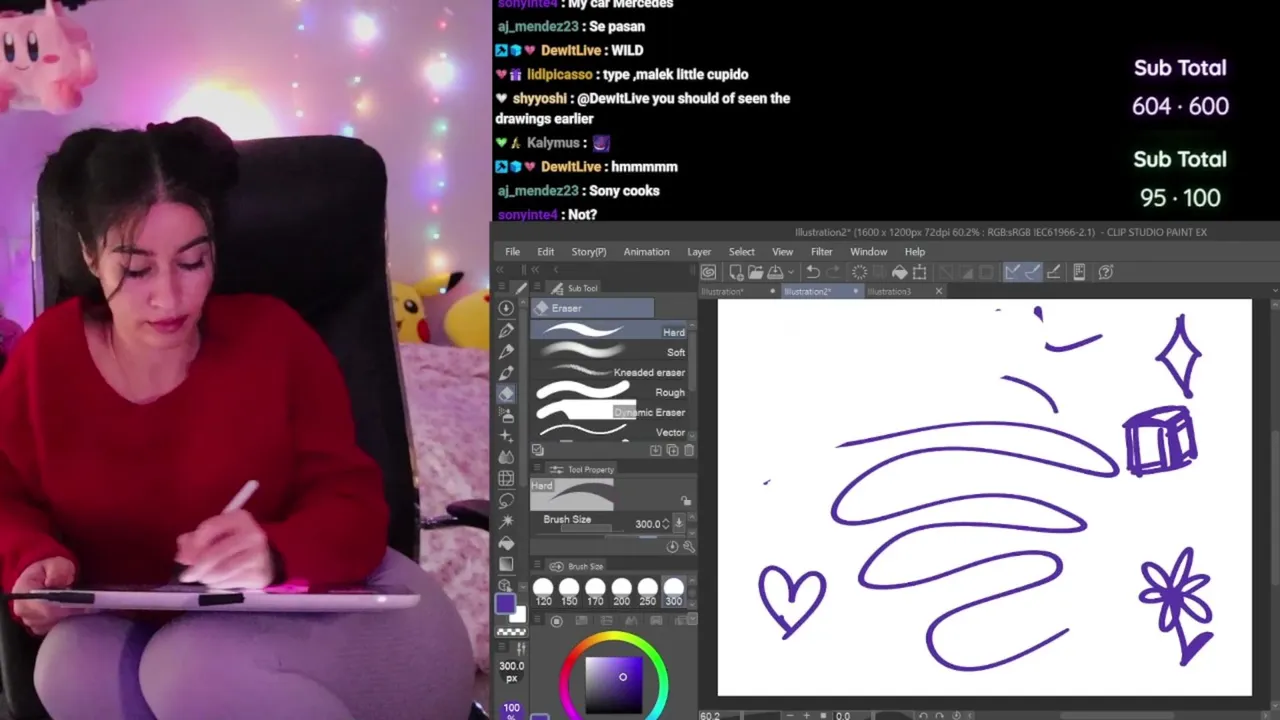Click the Import sub tool material icon

click(x=655, y=450)
